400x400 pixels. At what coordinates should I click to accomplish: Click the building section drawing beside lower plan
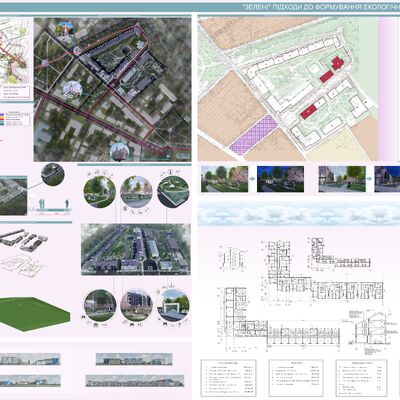pyautogui.click(x=370, y=328)
